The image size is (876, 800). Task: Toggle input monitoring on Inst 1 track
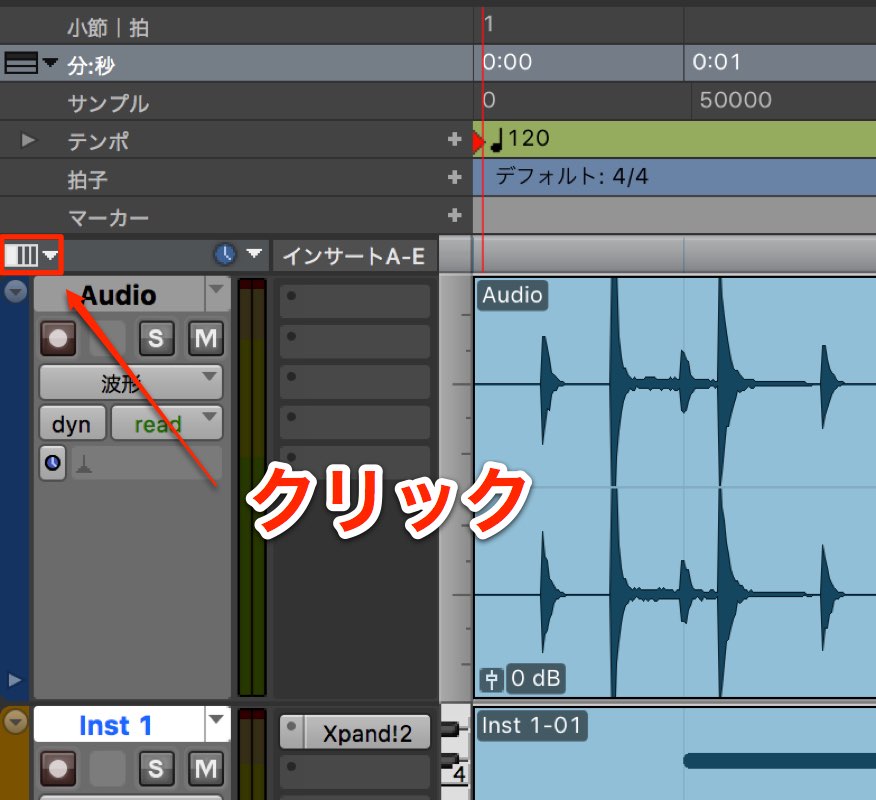(x=107, y=768)
